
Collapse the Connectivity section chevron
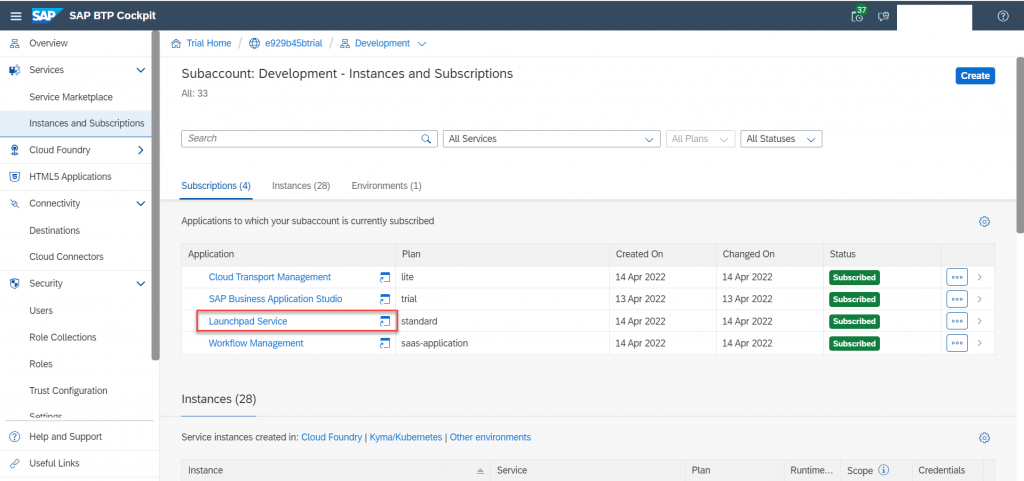140,204
